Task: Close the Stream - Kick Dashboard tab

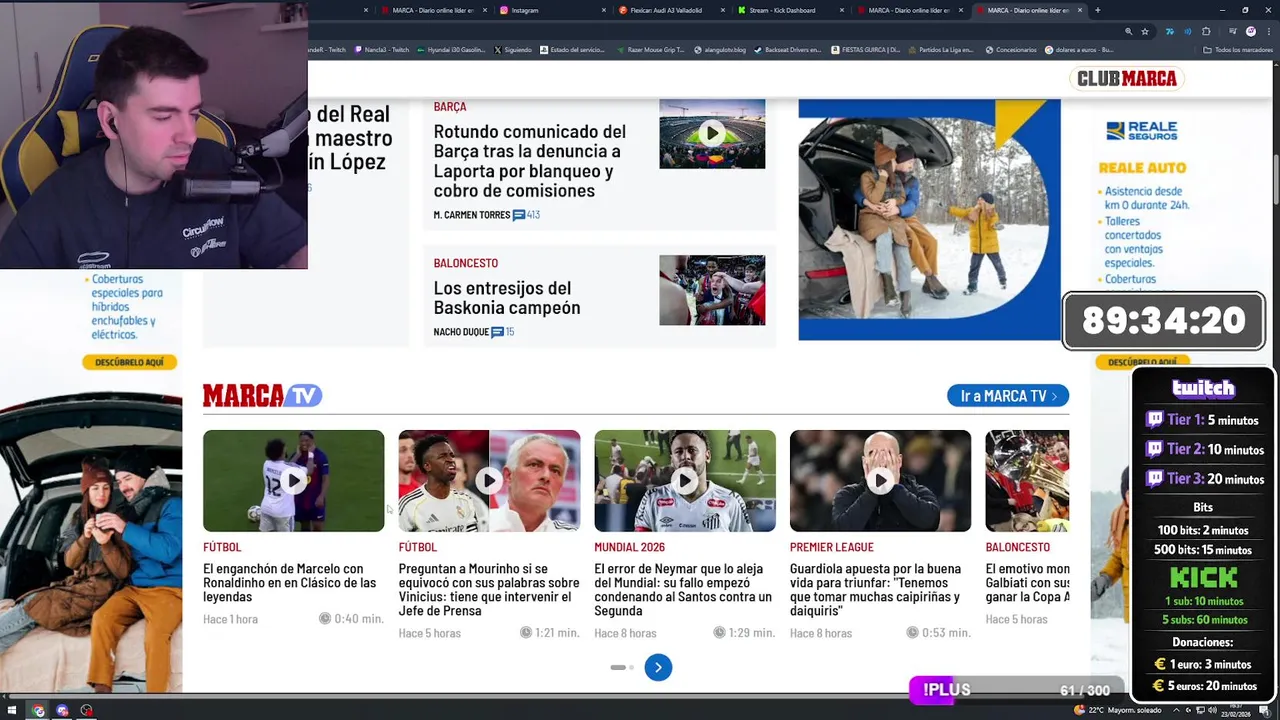Action: tap(841, 10)
